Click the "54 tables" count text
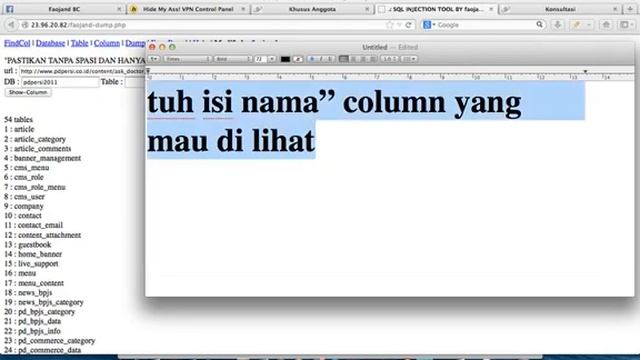The image size is (640, 360). [18, 120]
